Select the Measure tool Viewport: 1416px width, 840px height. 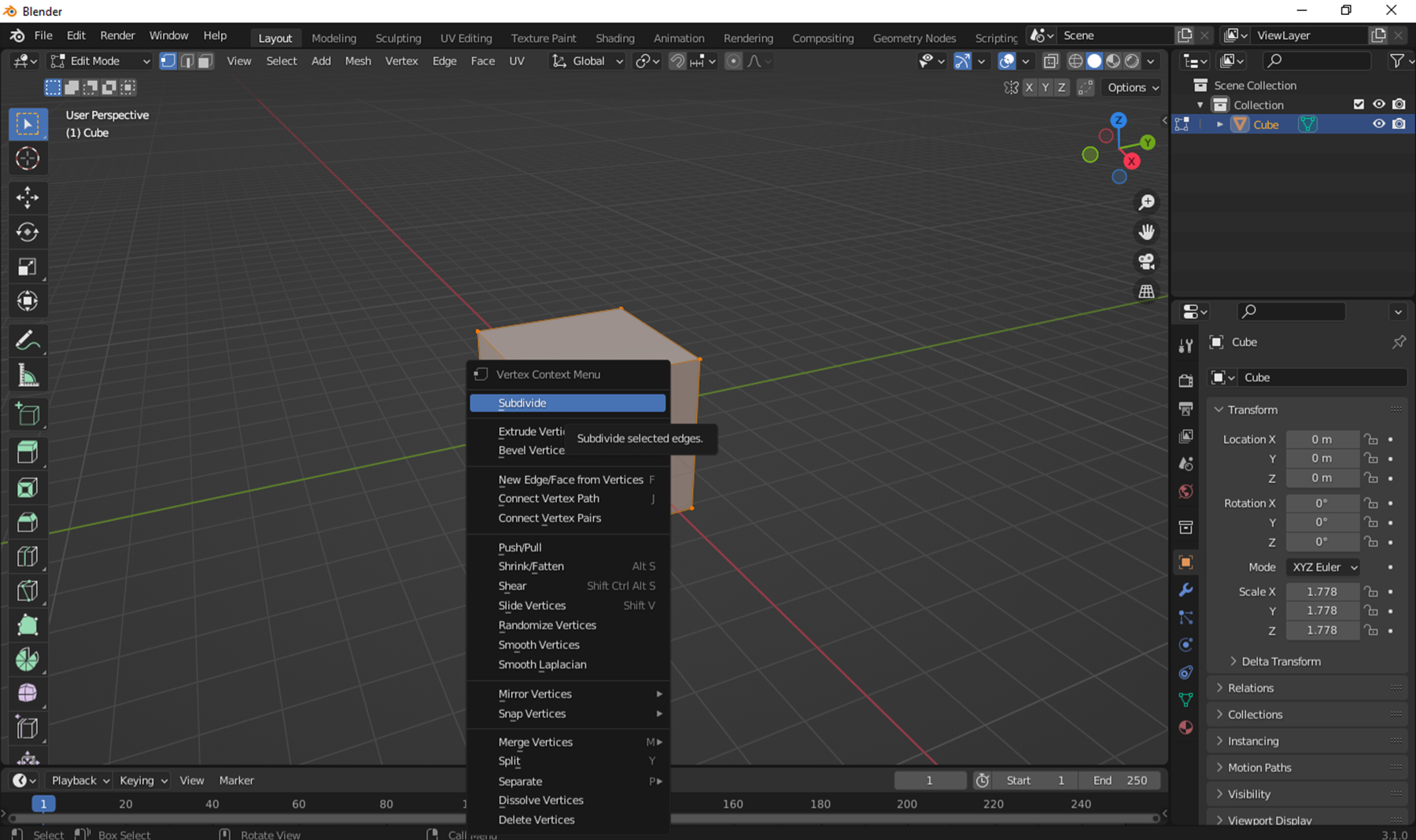tap(28, 376)
